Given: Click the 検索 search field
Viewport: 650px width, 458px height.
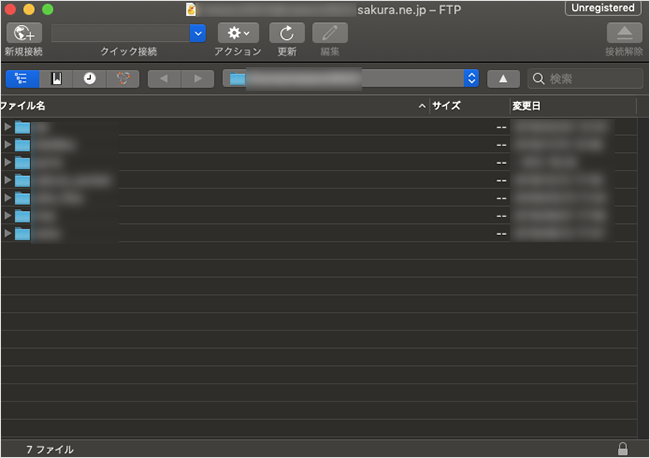Looking at the screenshot, I should [590, 78].
